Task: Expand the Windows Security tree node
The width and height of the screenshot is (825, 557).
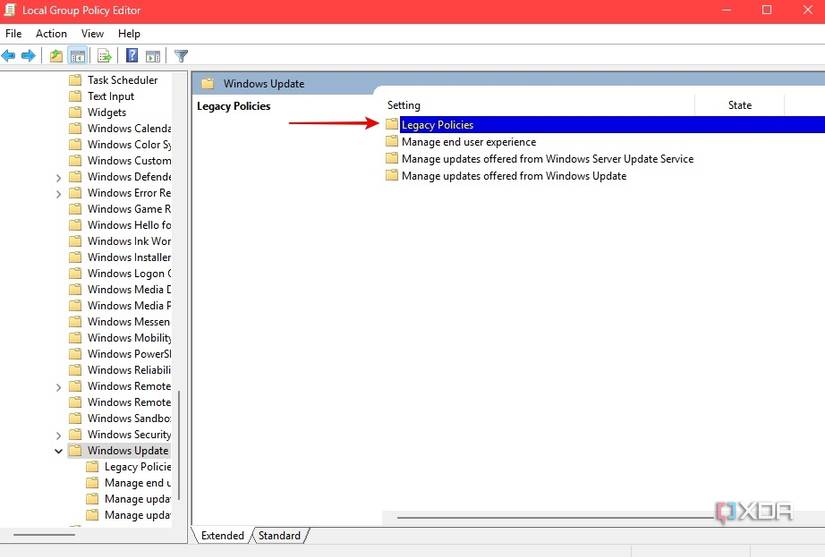Action: click(58, 436)
